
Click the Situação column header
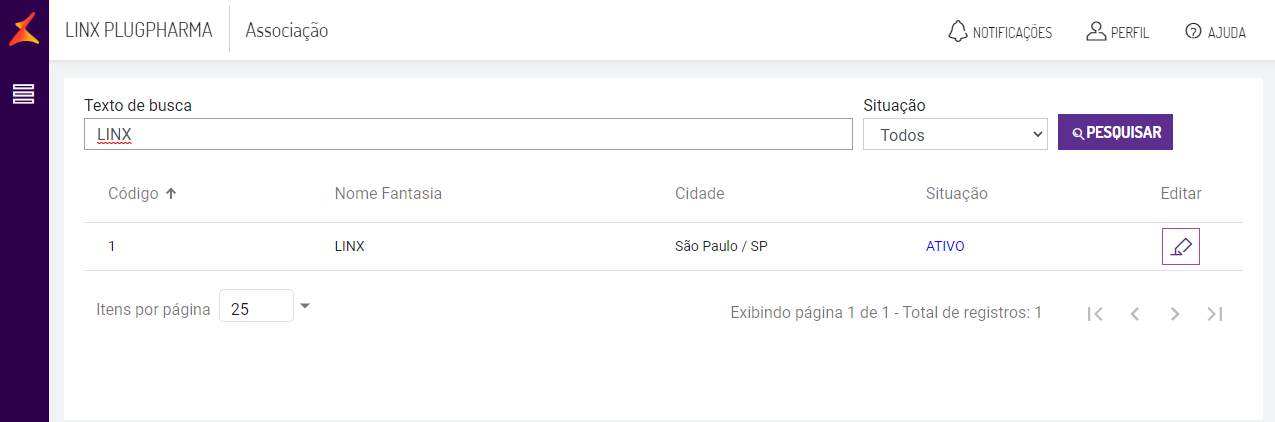[956, 193]
